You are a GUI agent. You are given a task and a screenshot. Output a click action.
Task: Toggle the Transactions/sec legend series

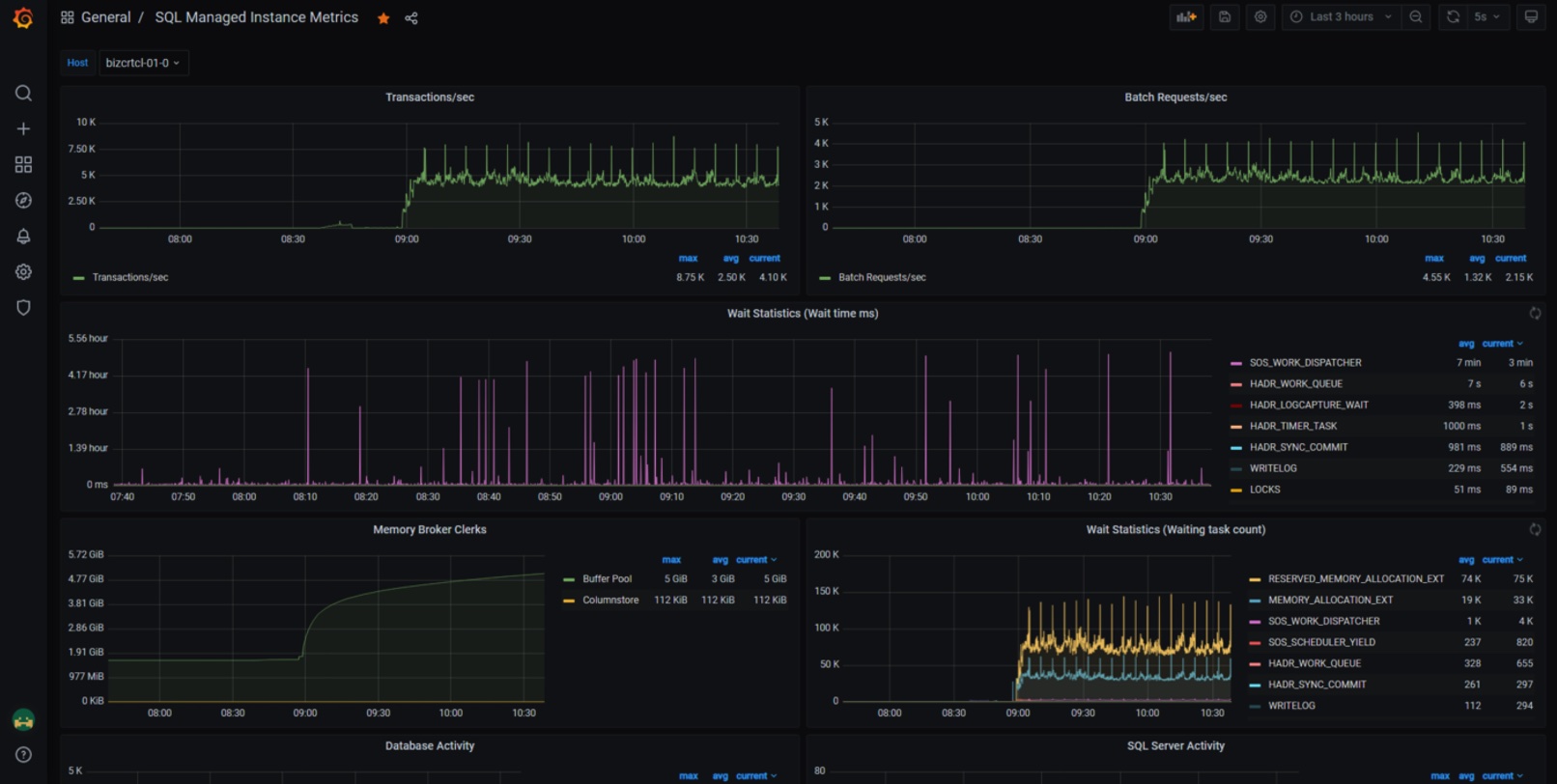(x=130, y=277)
